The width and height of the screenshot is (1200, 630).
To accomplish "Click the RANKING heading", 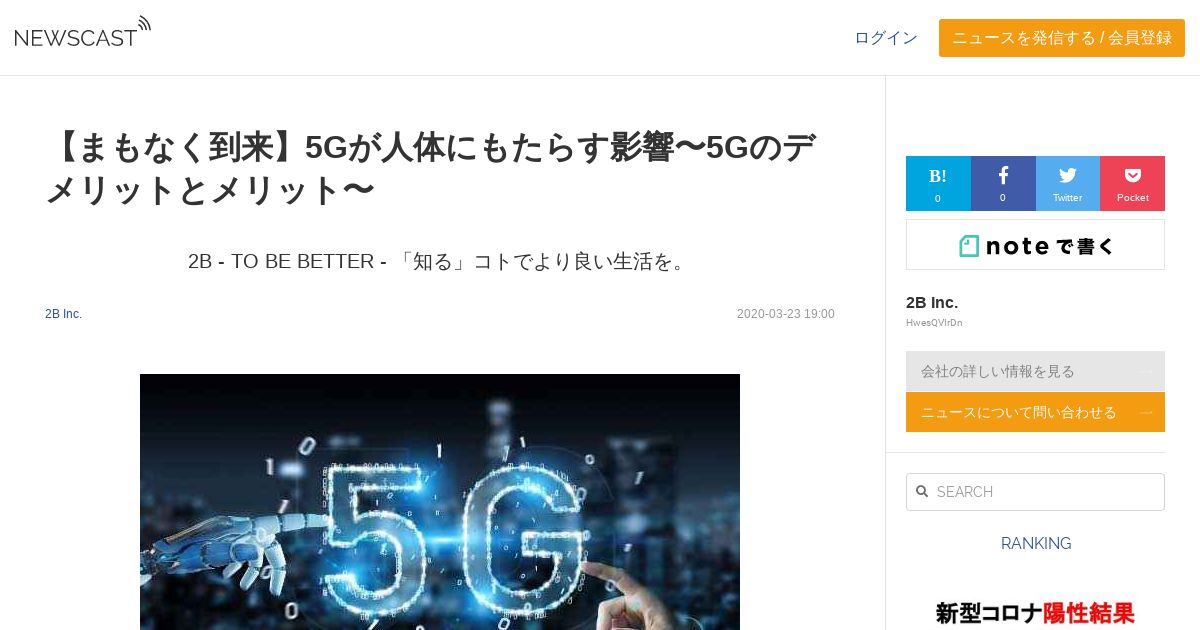I will point(1036,544).
